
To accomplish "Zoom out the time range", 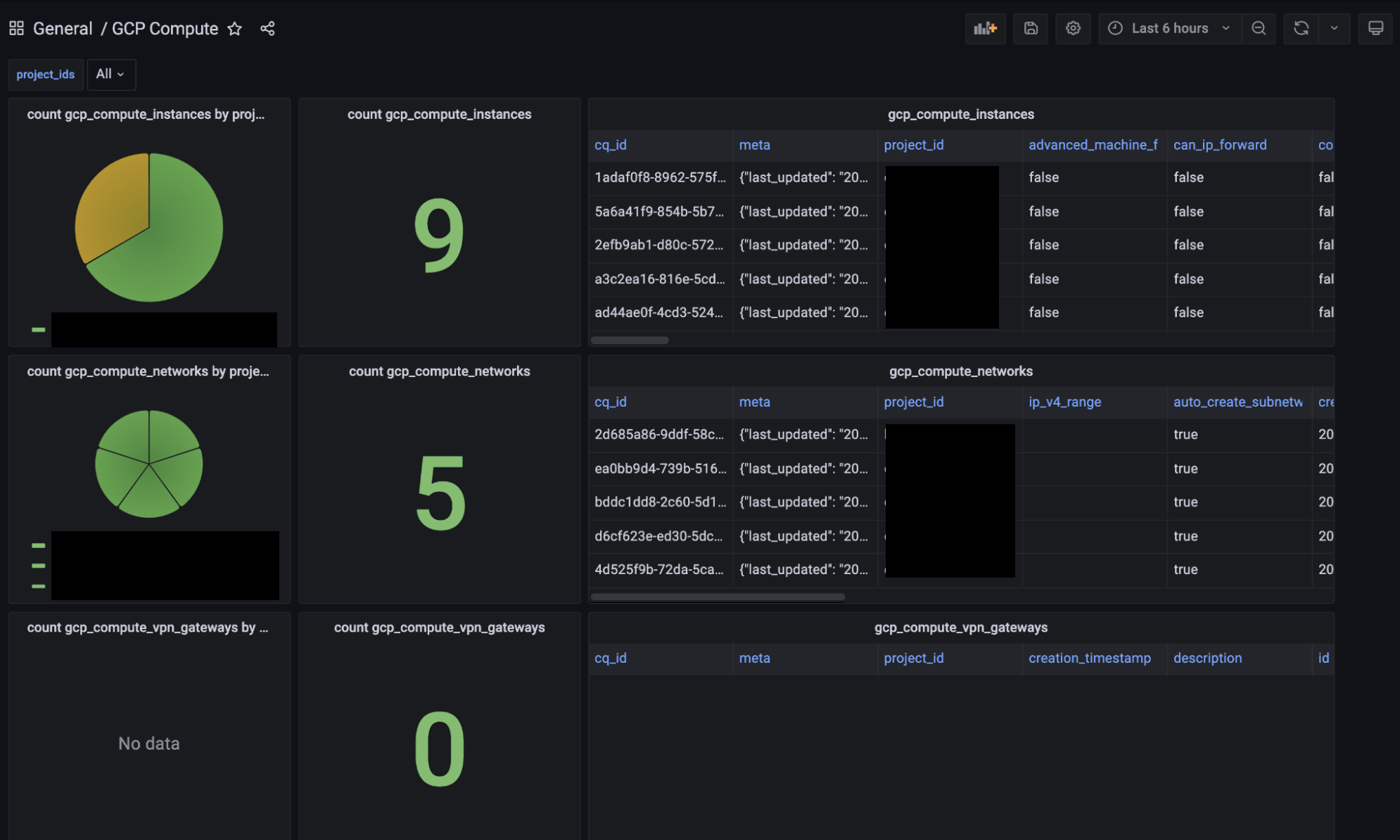I will pos(1259,28).
